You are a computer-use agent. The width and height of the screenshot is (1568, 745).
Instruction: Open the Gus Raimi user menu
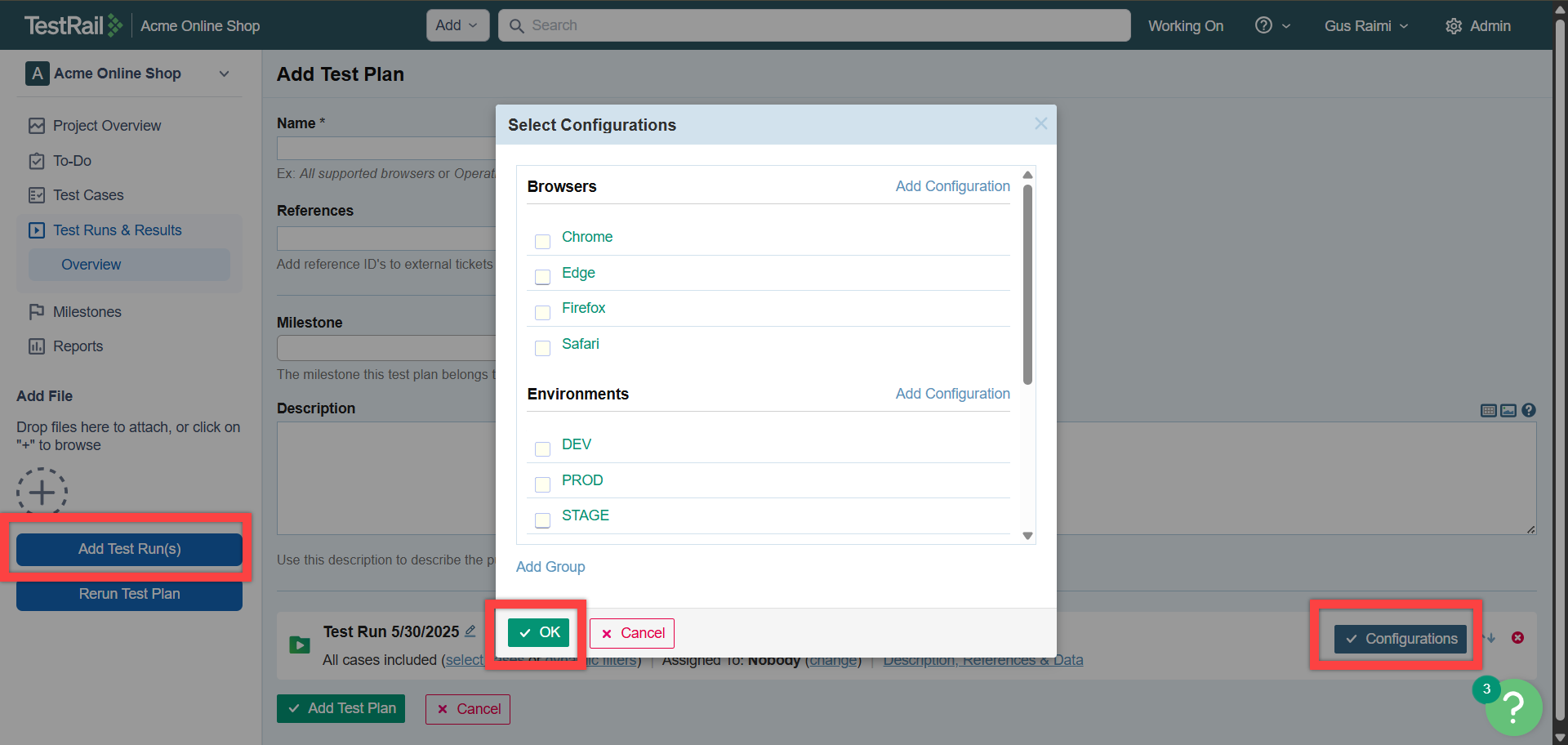point(1365,26)
